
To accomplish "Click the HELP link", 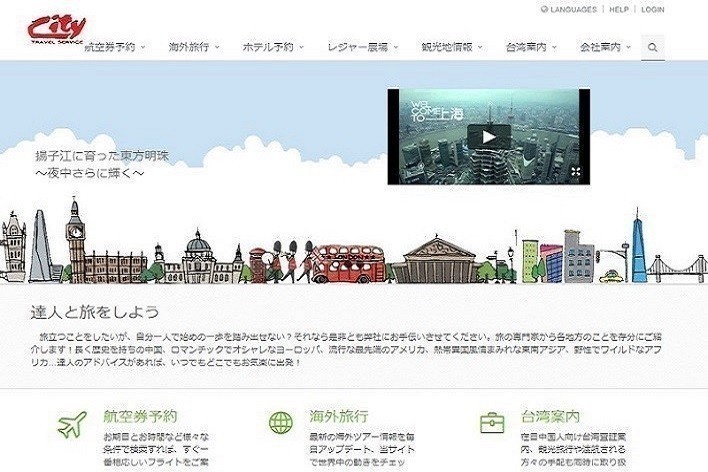I will 619,10.
